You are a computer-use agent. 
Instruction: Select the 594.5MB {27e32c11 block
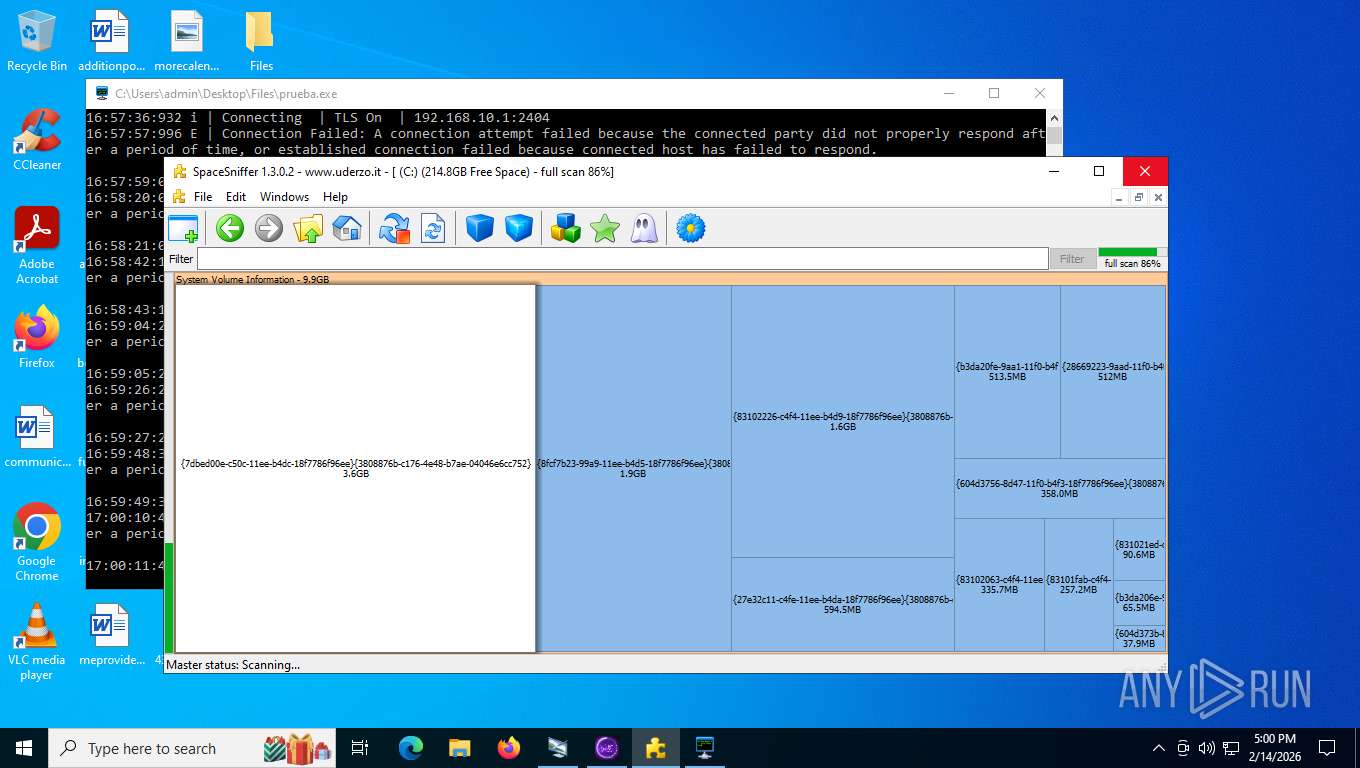tap(843, 604)
